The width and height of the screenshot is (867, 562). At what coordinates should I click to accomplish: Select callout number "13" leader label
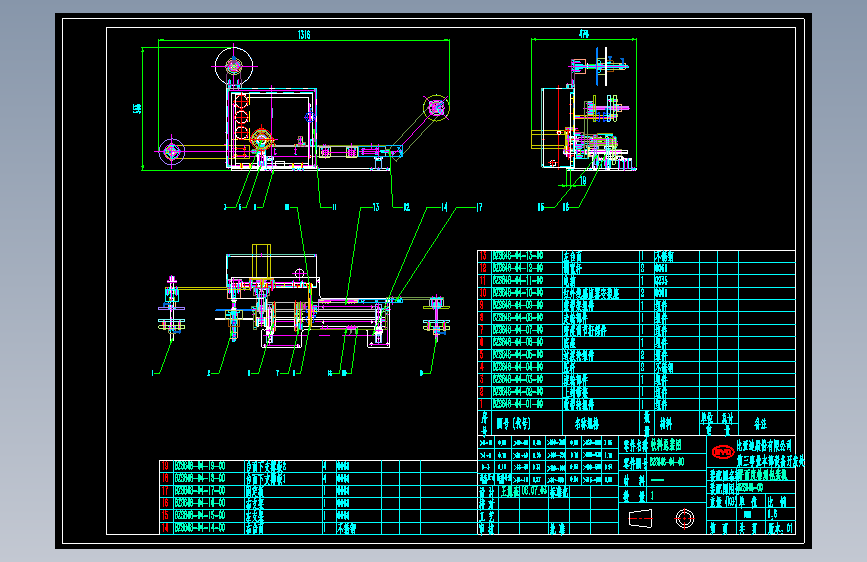[x=376, y=207]
